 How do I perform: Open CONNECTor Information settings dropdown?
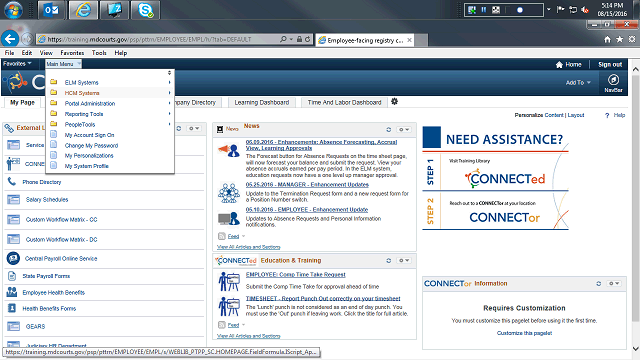click(x=614, y=283)
